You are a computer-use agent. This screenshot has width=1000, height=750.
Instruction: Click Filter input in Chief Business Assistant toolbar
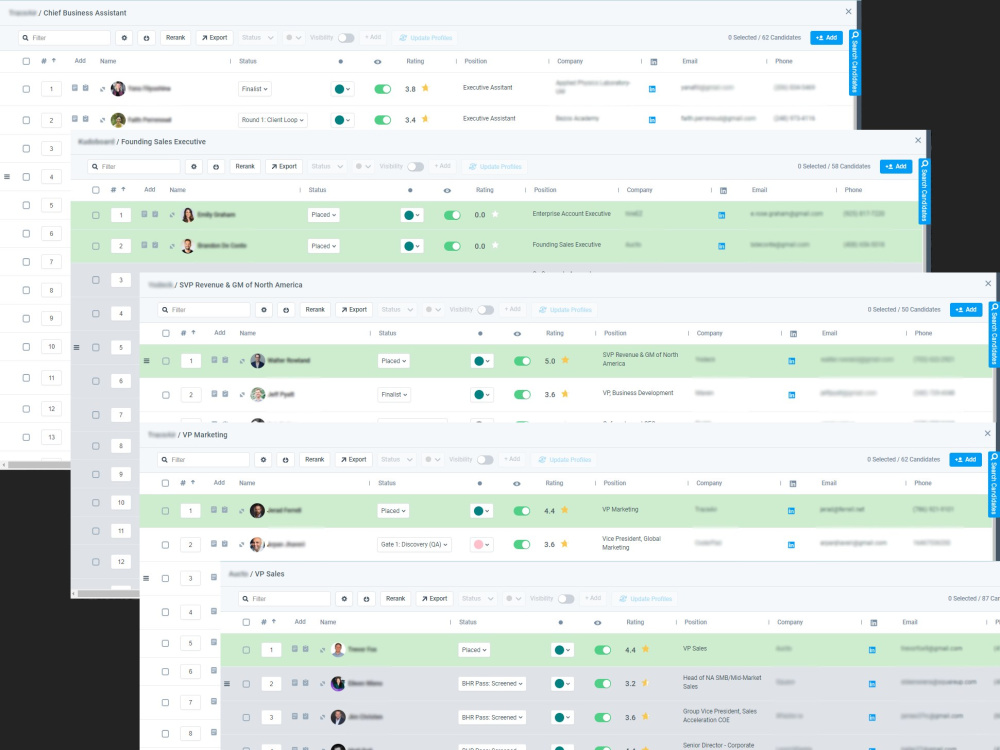point(64,38)
